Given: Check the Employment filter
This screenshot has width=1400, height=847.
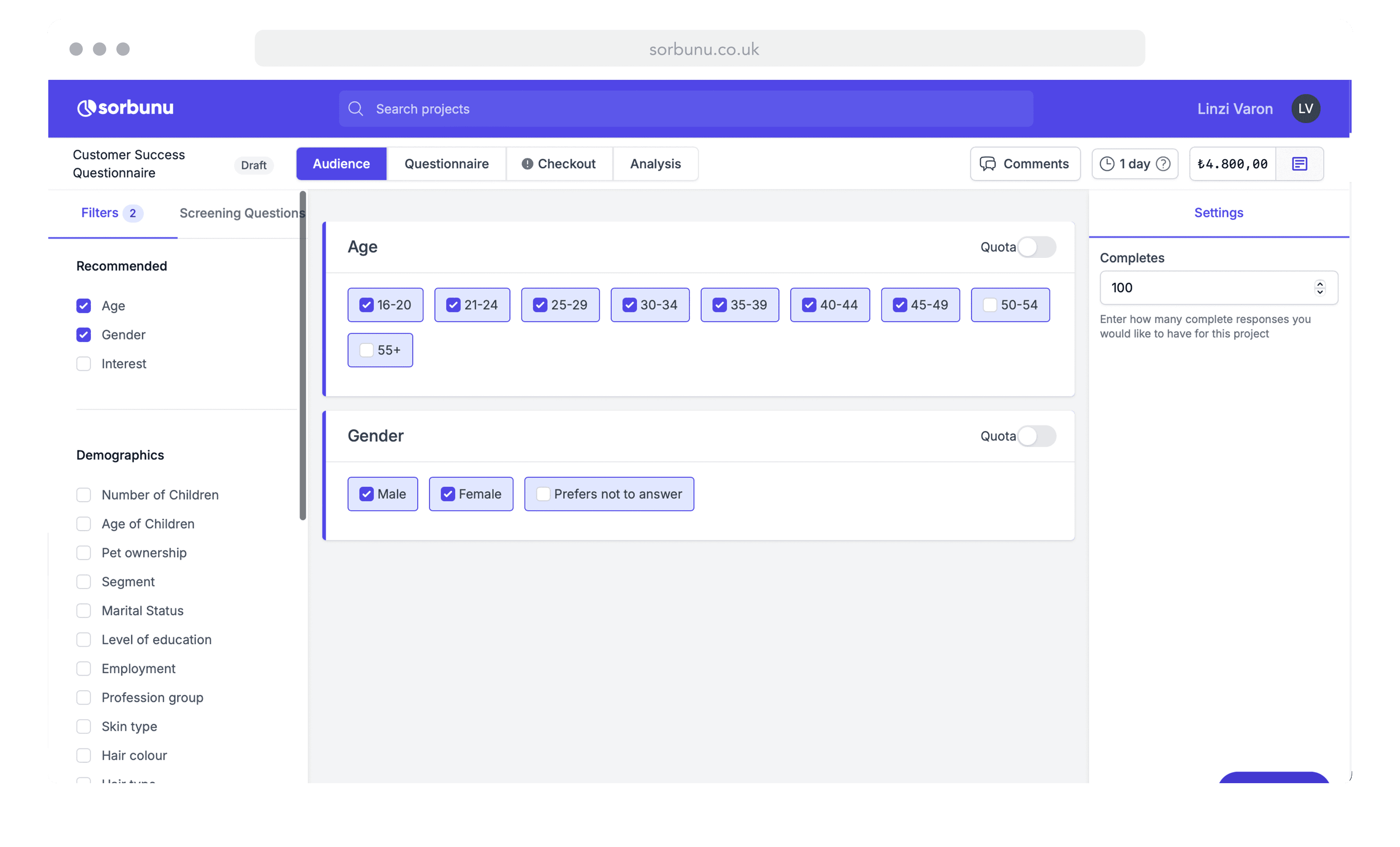Looking at the screenshot, I should pyautogui.click(x=84, y=669).
